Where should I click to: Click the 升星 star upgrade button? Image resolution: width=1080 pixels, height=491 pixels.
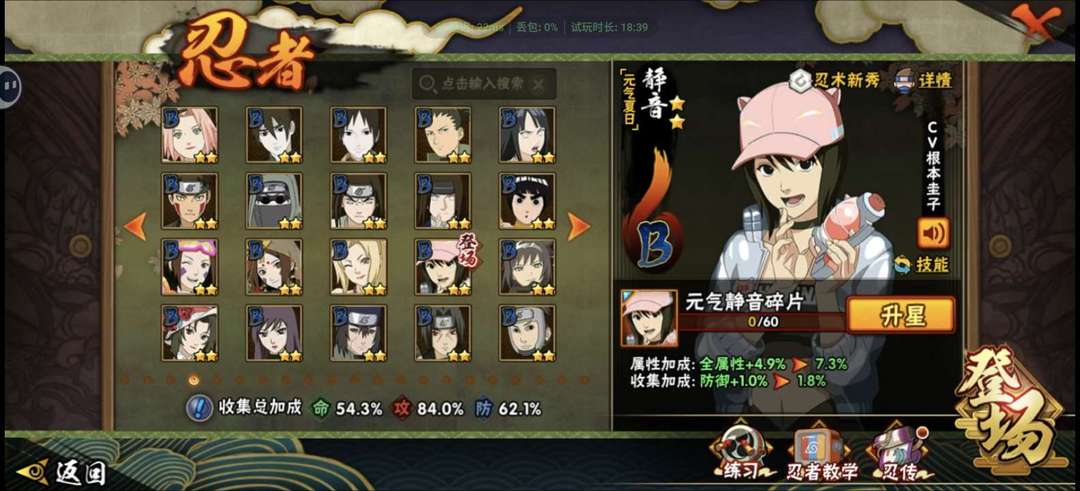point(900,315)
